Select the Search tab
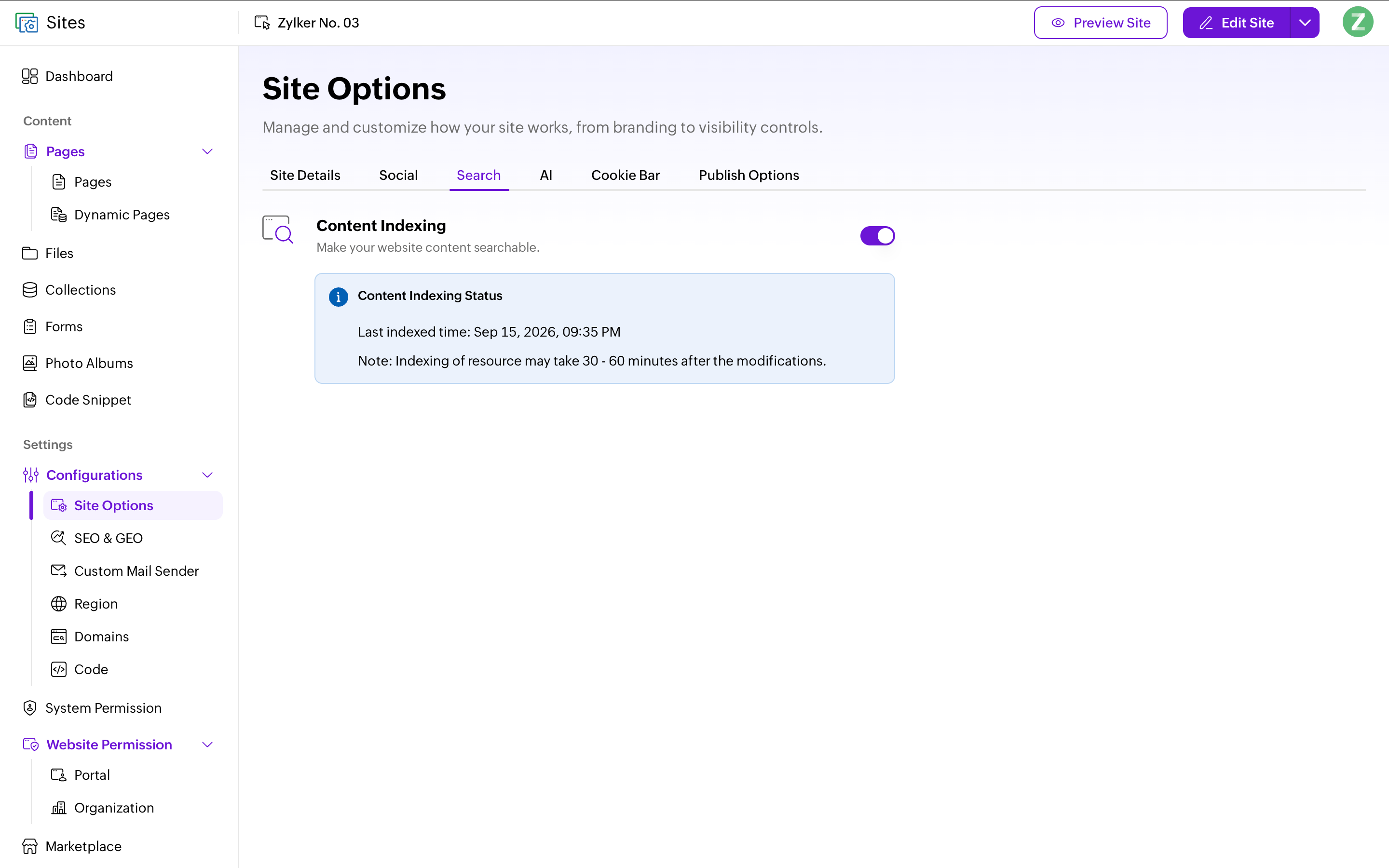The height and width of the screenshot is (868, 1389). pos(479,175)
